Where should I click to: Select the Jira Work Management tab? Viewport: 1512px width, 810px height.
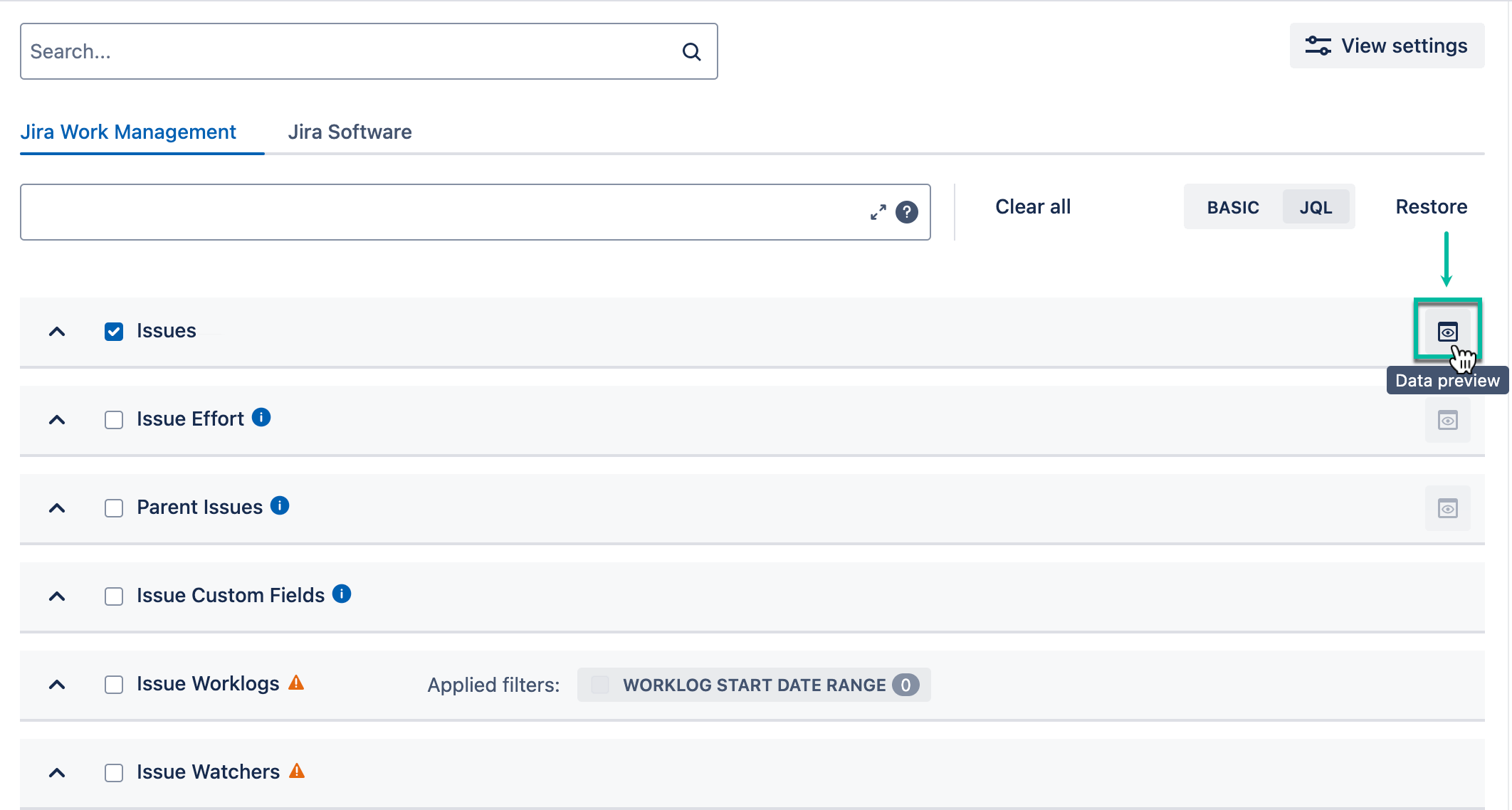129,132
